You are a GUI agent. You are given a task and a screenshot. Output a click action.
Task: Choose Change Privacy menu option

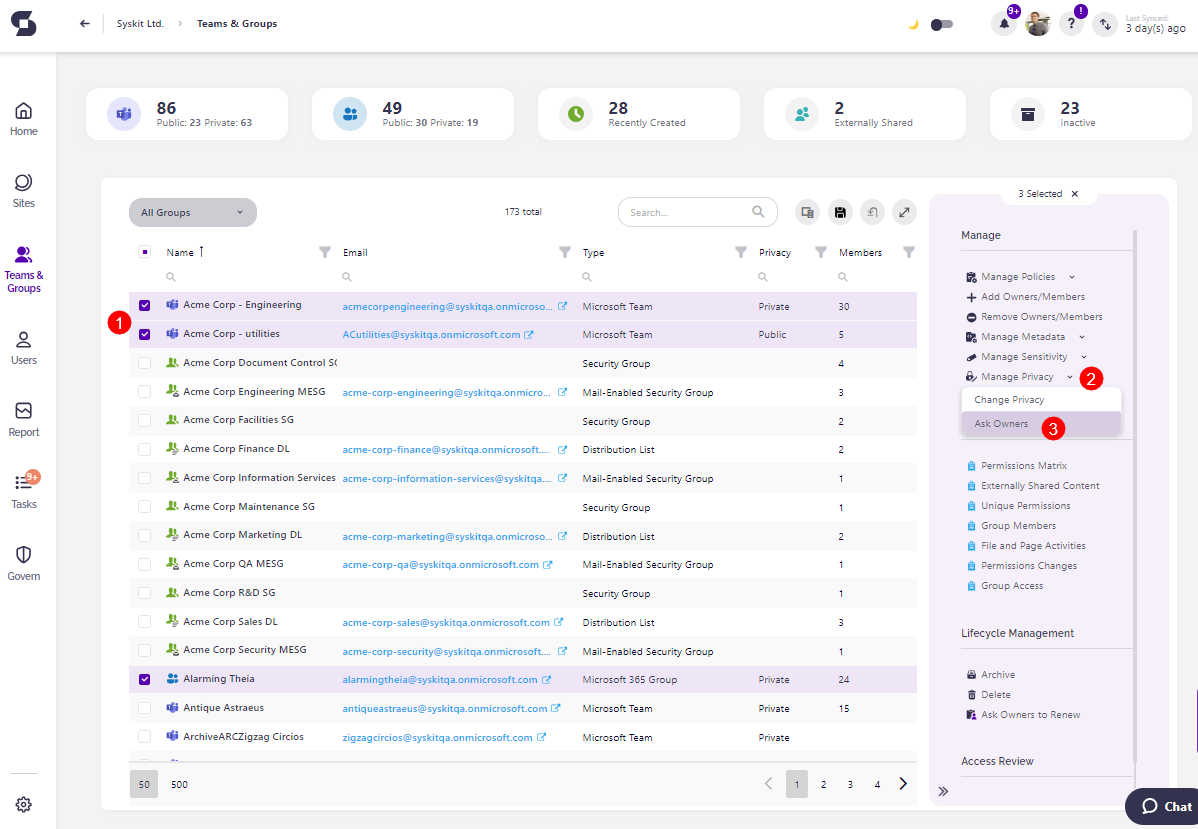(x=1009, y=400)
